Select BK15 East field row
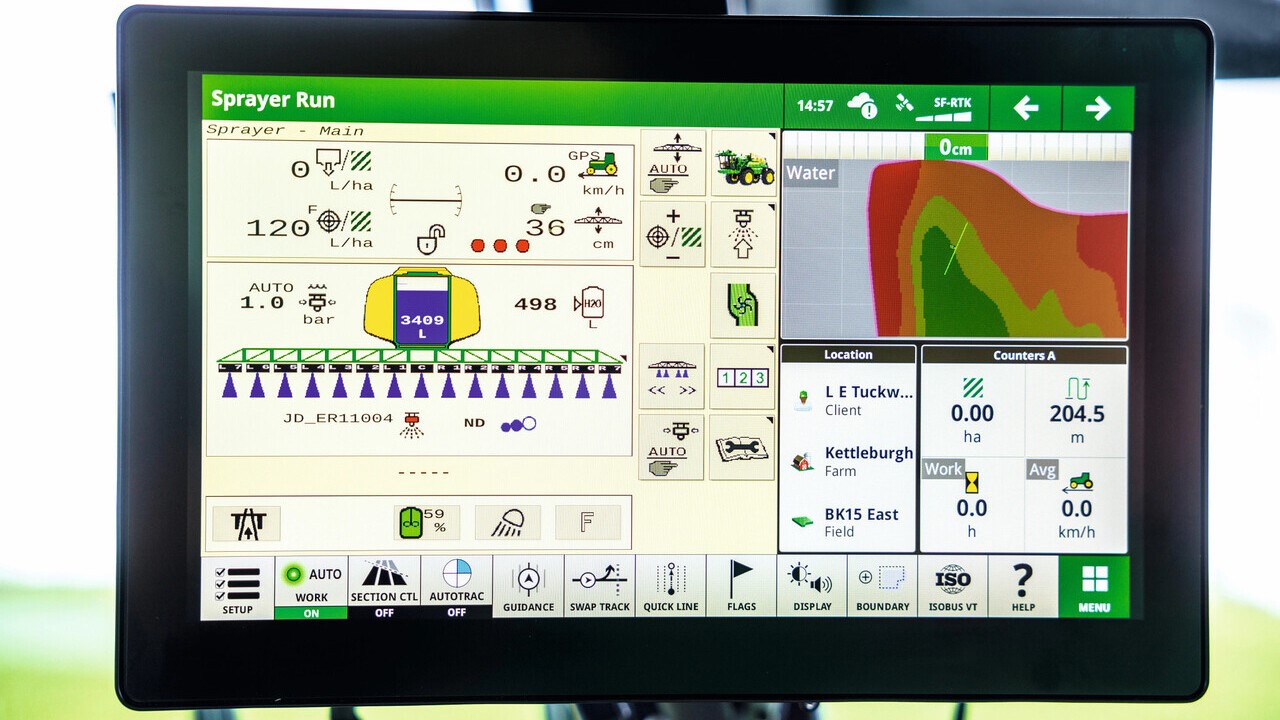 [x=848, y=522]
